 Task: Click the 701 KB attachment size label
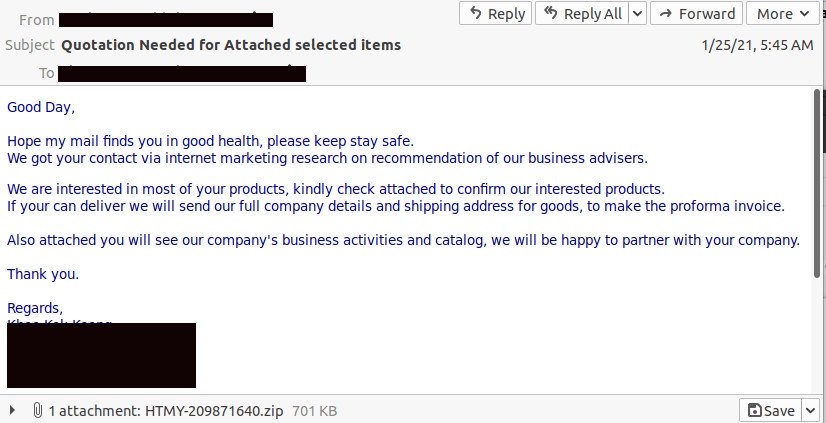315,410
